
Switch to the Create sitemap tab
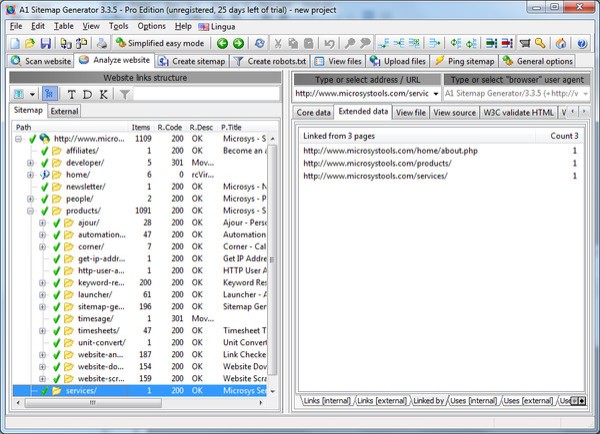[x=190, y=61]
